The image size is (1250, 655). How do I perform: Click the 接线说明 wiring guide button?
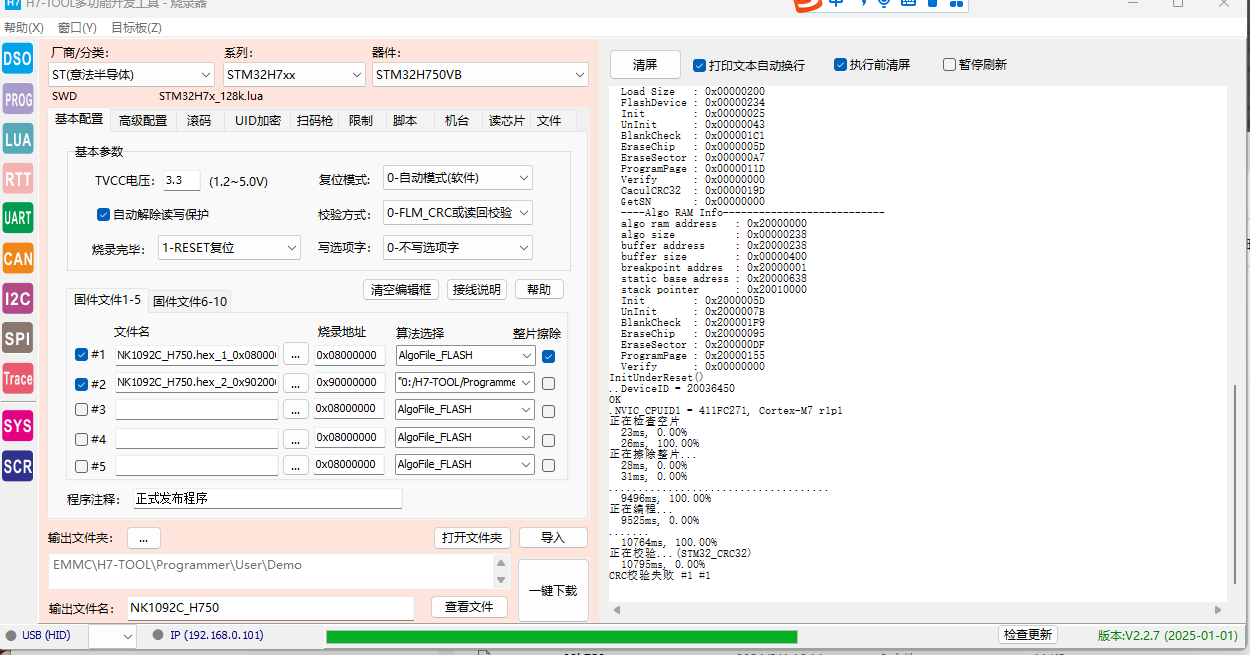pos(477,290)
